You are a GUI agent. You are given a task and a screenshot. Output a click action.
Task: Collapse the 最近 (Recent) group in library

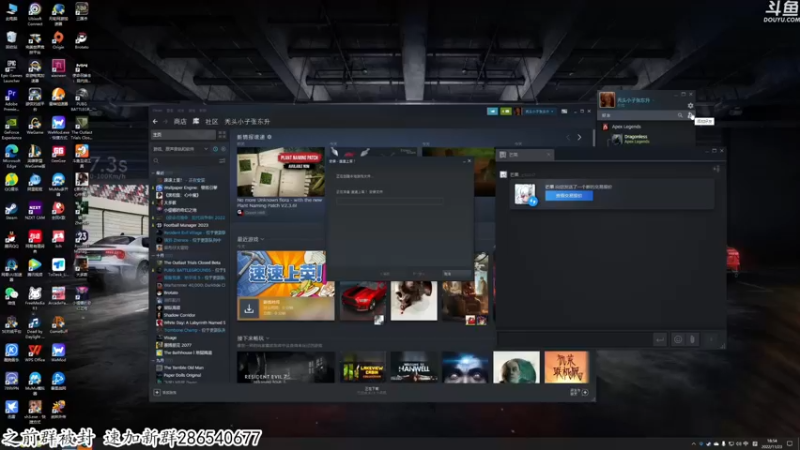click(154, 173)
